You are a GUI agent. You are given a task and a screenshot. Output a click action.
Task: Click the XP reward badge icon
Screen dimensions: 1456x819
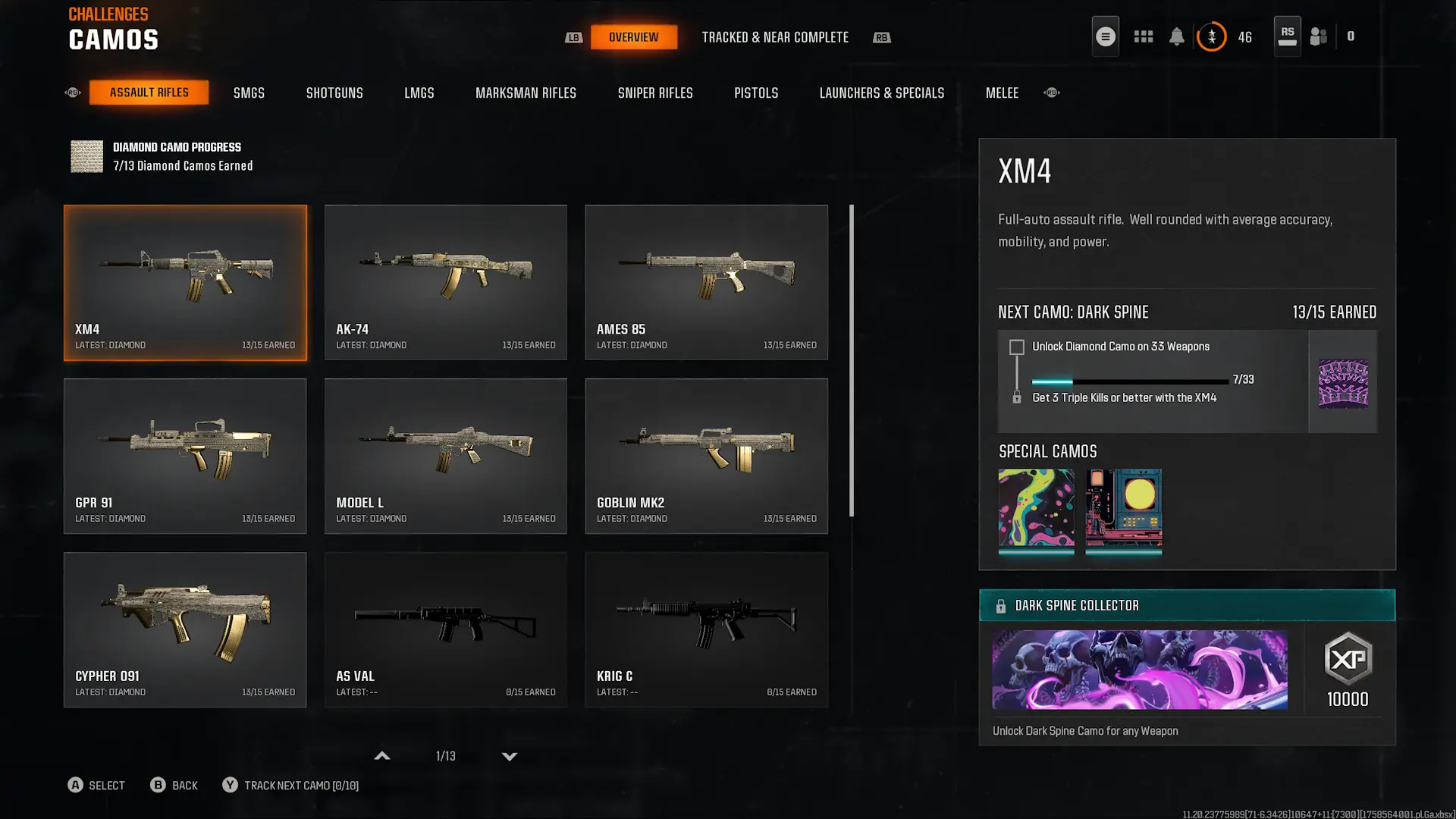tap(1348, 659)
